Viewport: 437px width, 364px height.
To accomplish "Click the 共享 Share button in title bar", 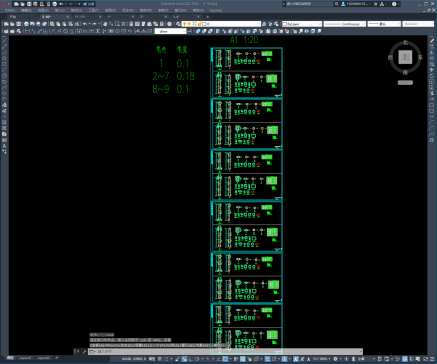I will tap(89, 4).
